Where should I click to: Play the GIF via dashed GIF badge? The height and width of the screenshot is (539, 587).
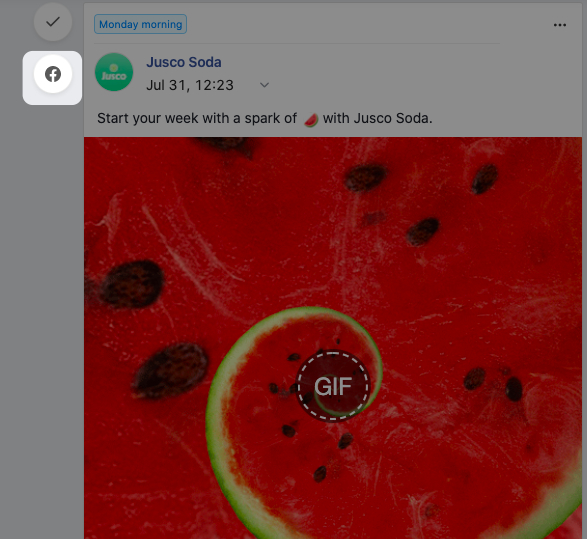click(x=333, y=386)
